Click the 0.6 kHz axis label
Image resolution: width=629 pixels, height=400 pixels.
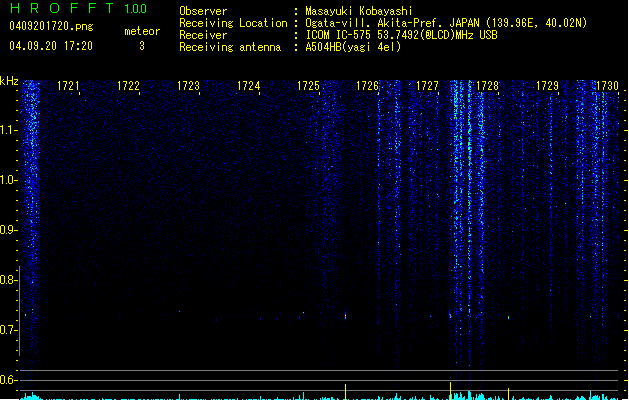8,380
